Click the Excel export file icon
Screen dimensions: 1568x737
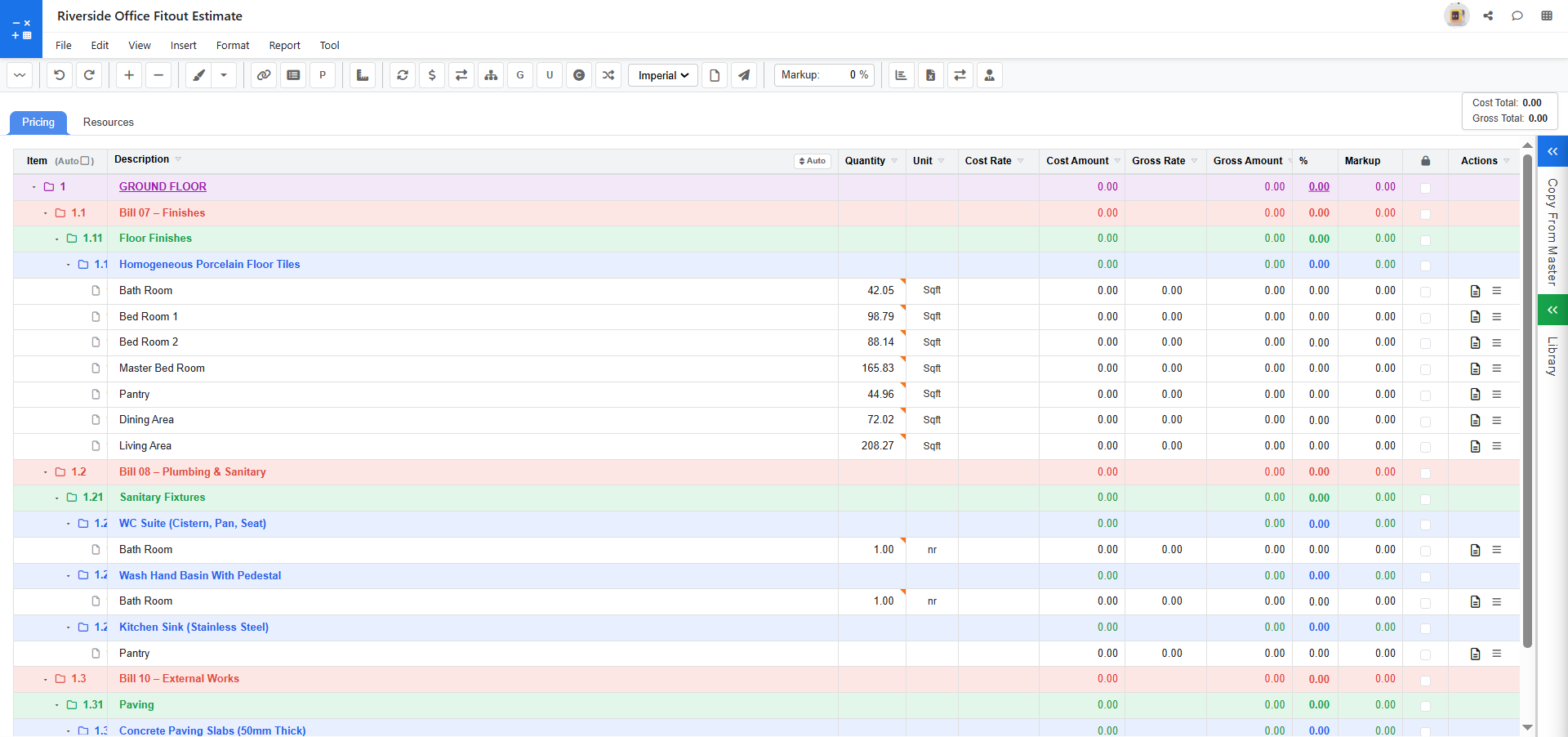tap(930, 75)
